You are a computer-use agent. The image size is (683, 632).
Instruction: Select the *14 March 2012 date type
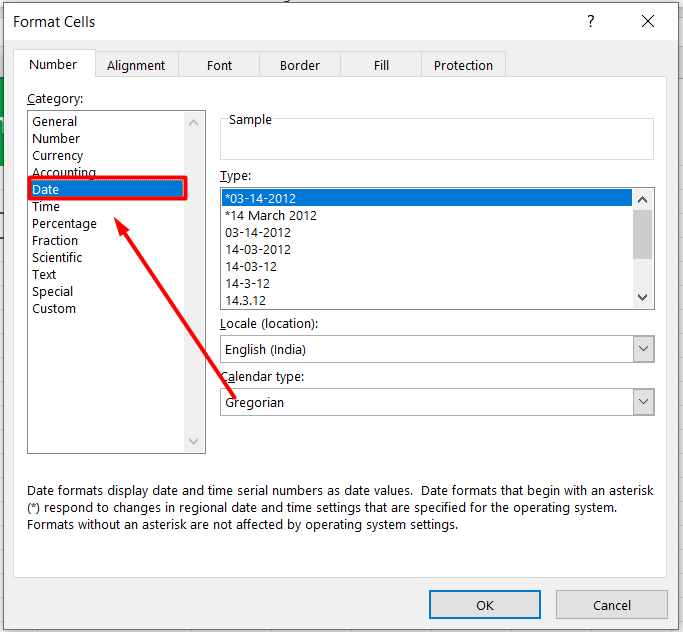427,215
